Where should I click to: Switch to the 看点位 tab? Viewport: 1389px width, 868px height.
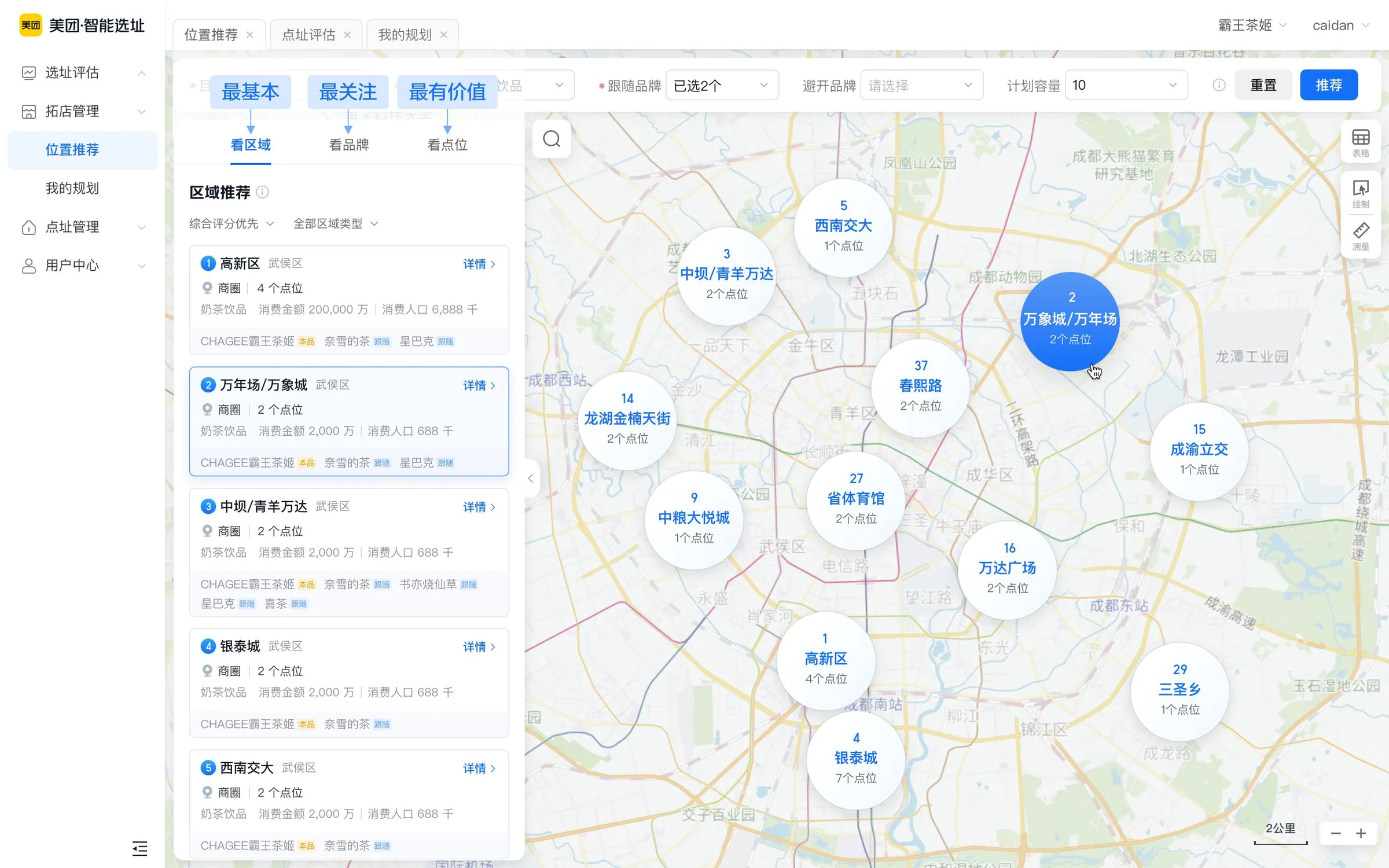pyautogui.click(x=447, y=145)
